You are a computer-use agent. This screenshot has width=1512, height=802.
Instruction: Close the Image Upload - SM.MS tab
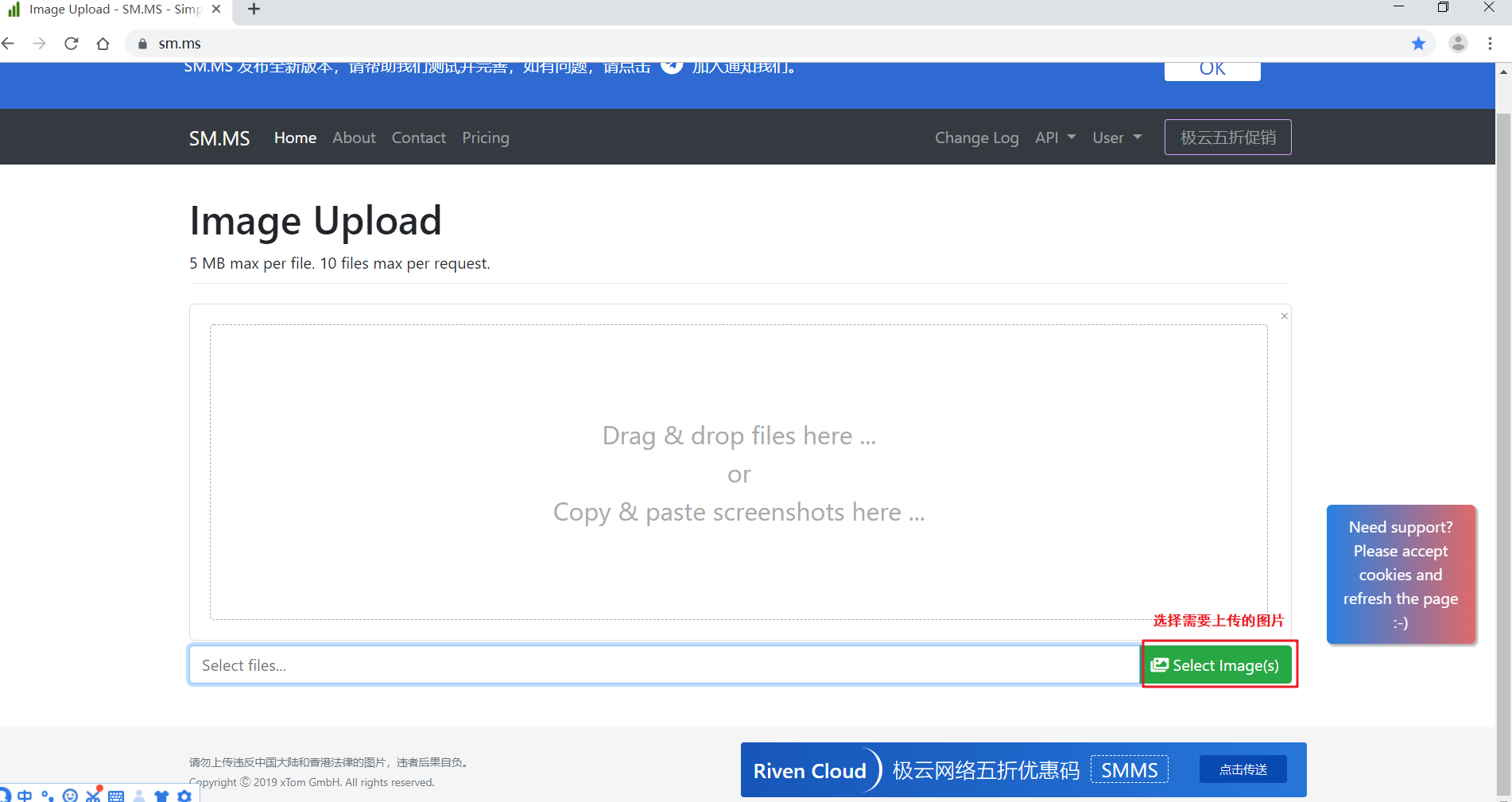pos(216,9)
